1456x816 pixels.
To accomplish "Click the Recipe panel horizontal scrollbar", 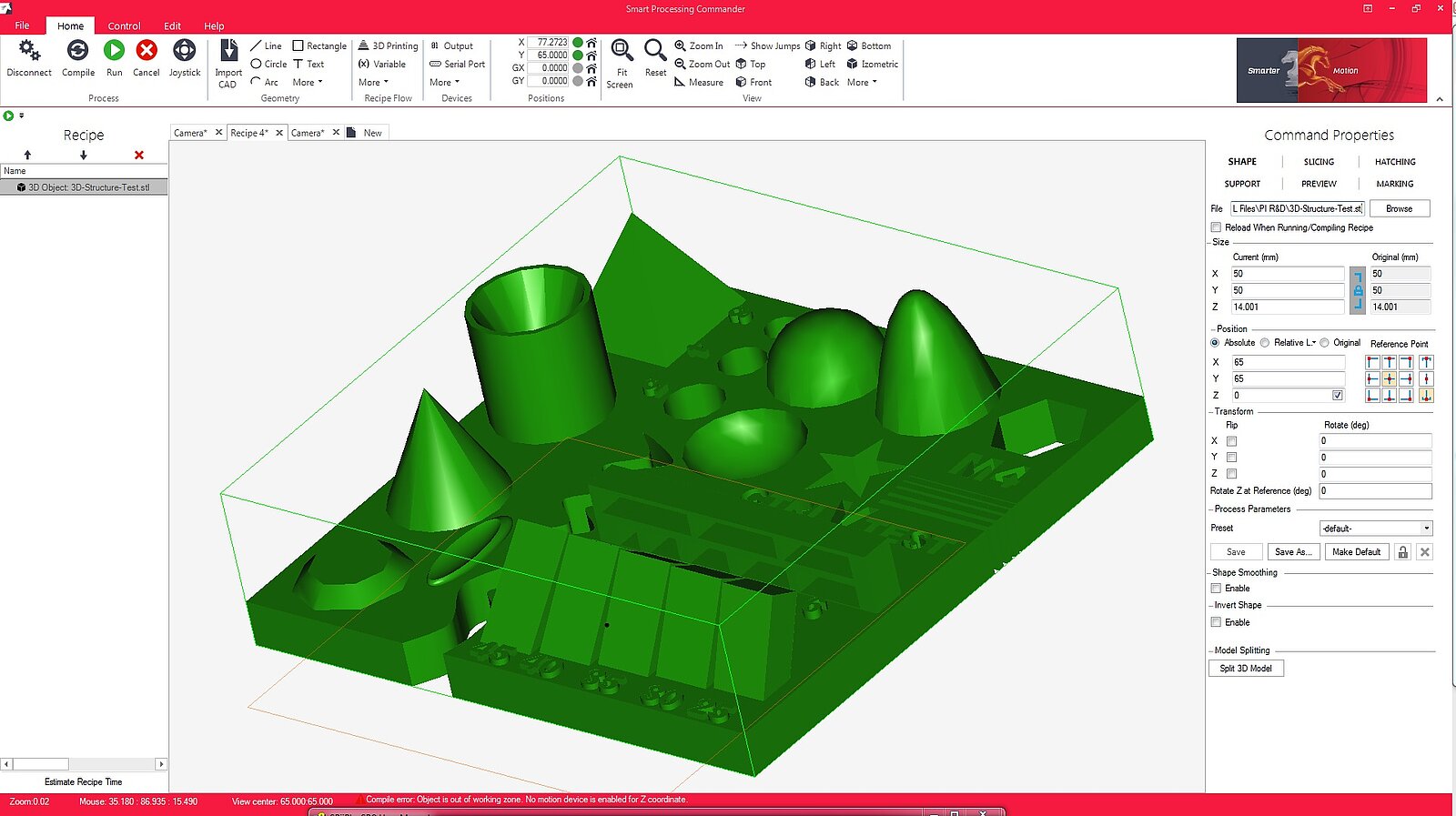I will click(x=84, y=764).
